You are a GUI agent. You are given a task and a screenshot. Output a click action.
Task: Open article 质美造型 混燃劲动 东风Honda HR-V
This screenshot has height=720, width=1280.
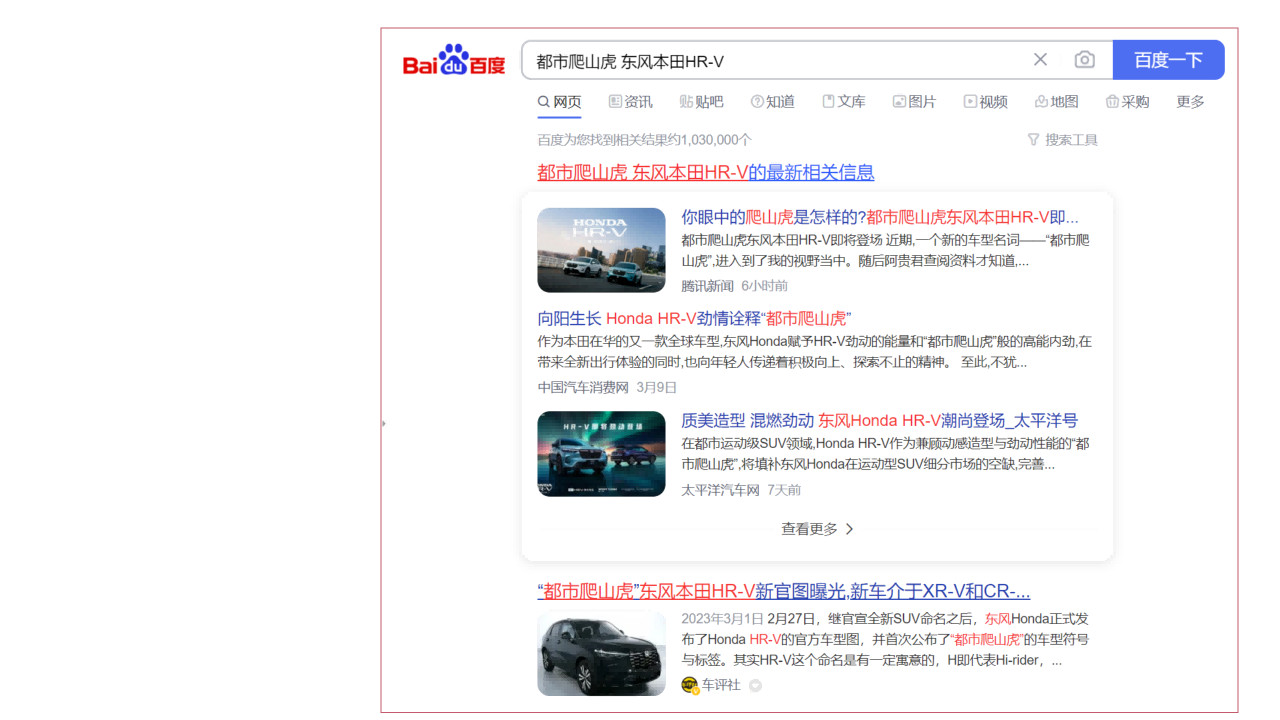[880, 421]
